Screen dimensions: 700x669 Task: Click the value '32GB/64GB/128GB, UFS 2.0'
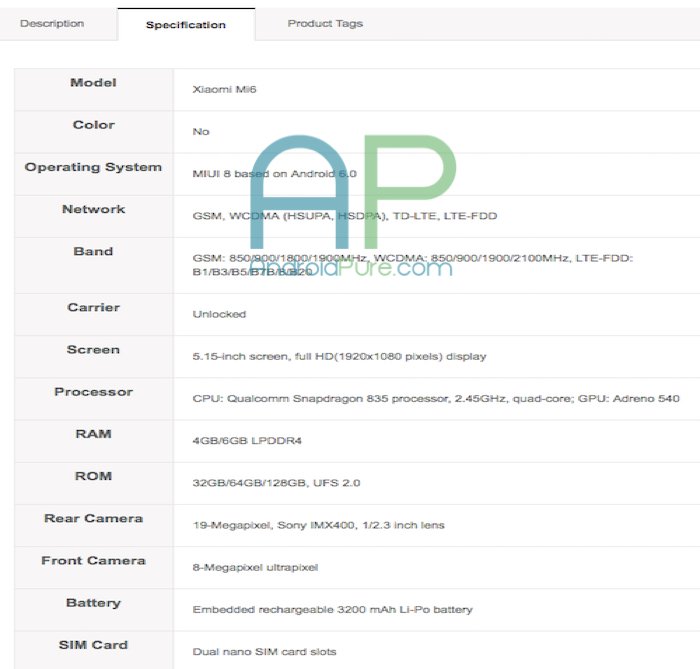[x=276, y=483]
